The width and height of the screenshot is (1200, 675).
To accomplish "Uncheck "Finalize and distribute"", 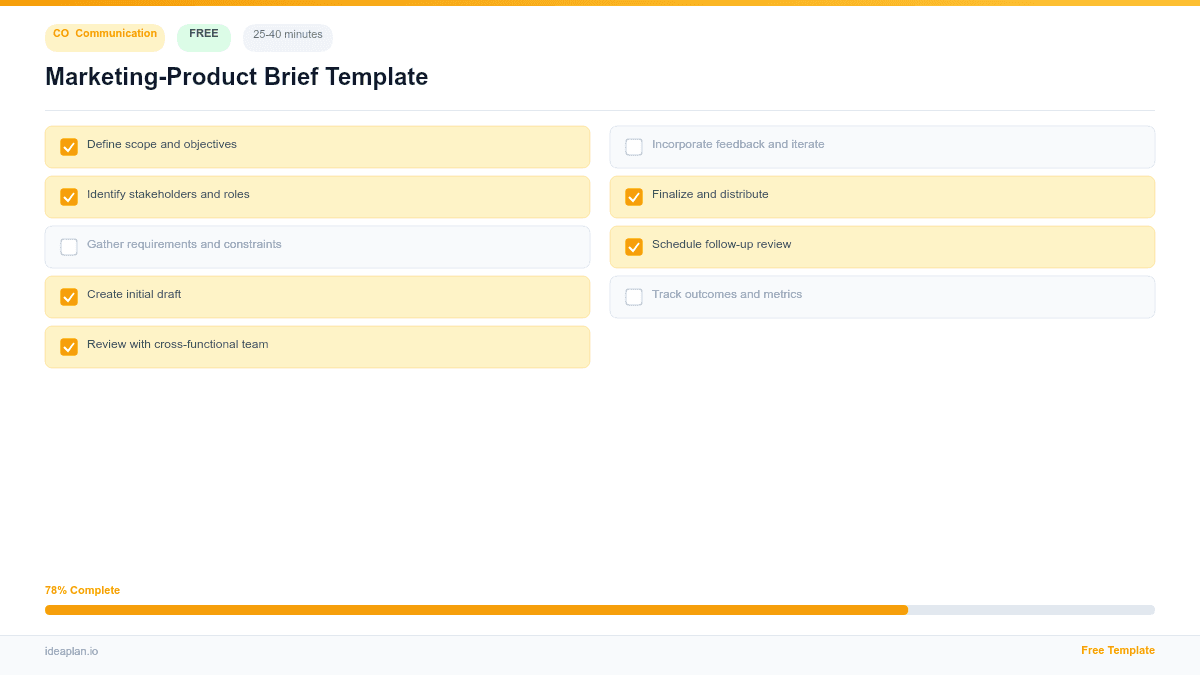I will 634,196.
